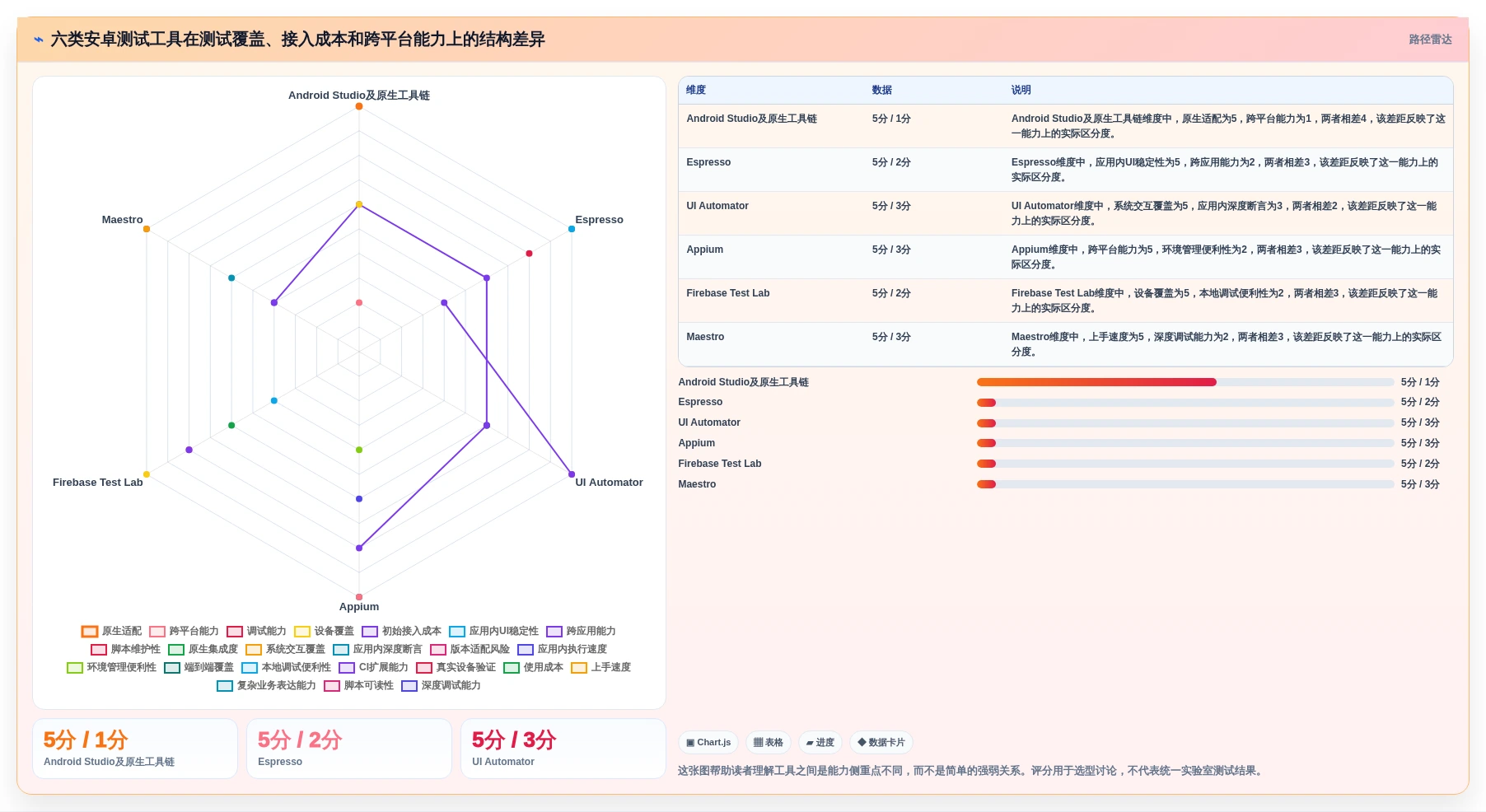1486x812 pixels.
Task: Toggle the 原生适配 legend series
Action: pyautogui.click(x=111, y=632)
